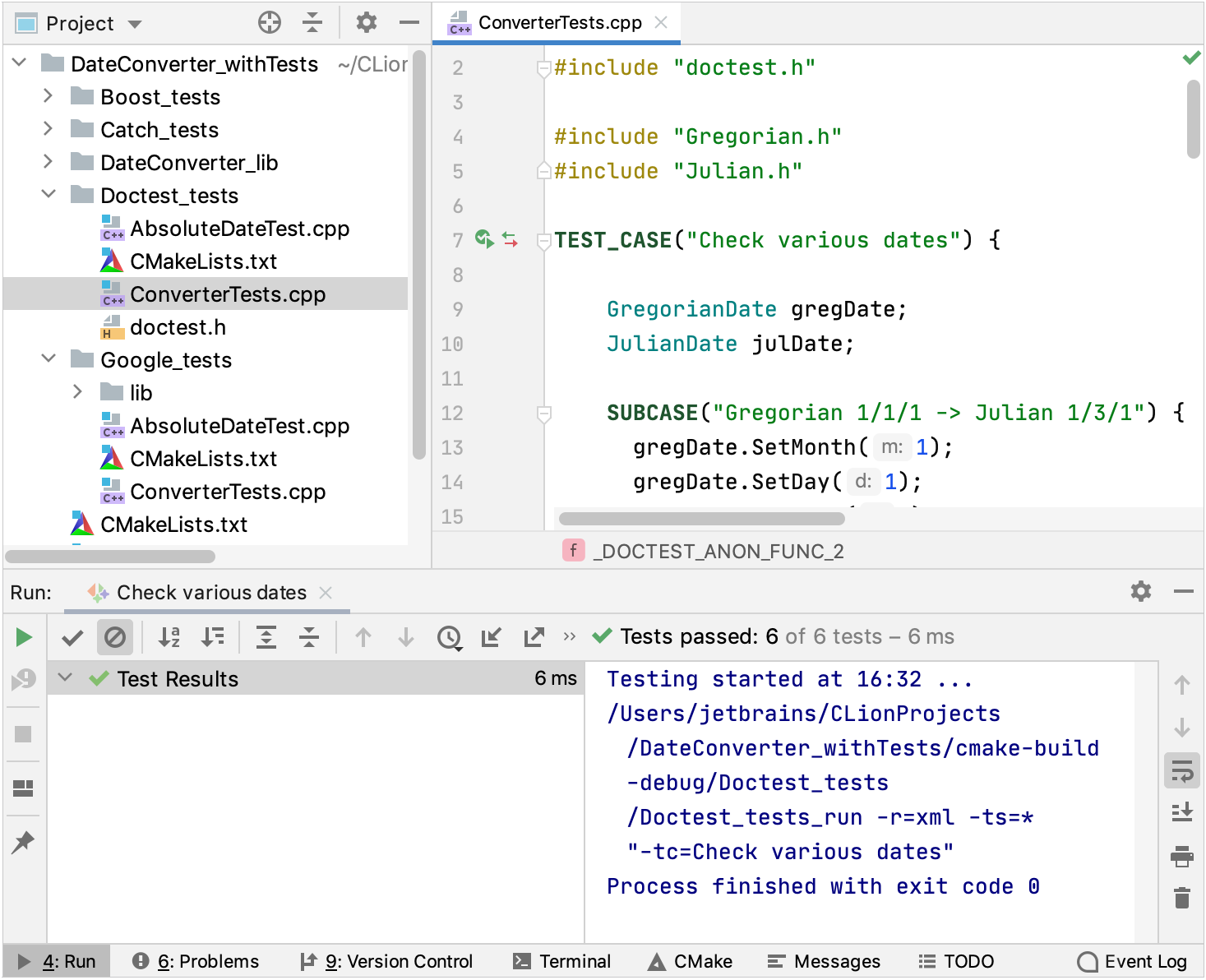This screenshot has height=980, width=1206.
Task: Run test via gutter icon at line 7
Action: click(485, 239)
